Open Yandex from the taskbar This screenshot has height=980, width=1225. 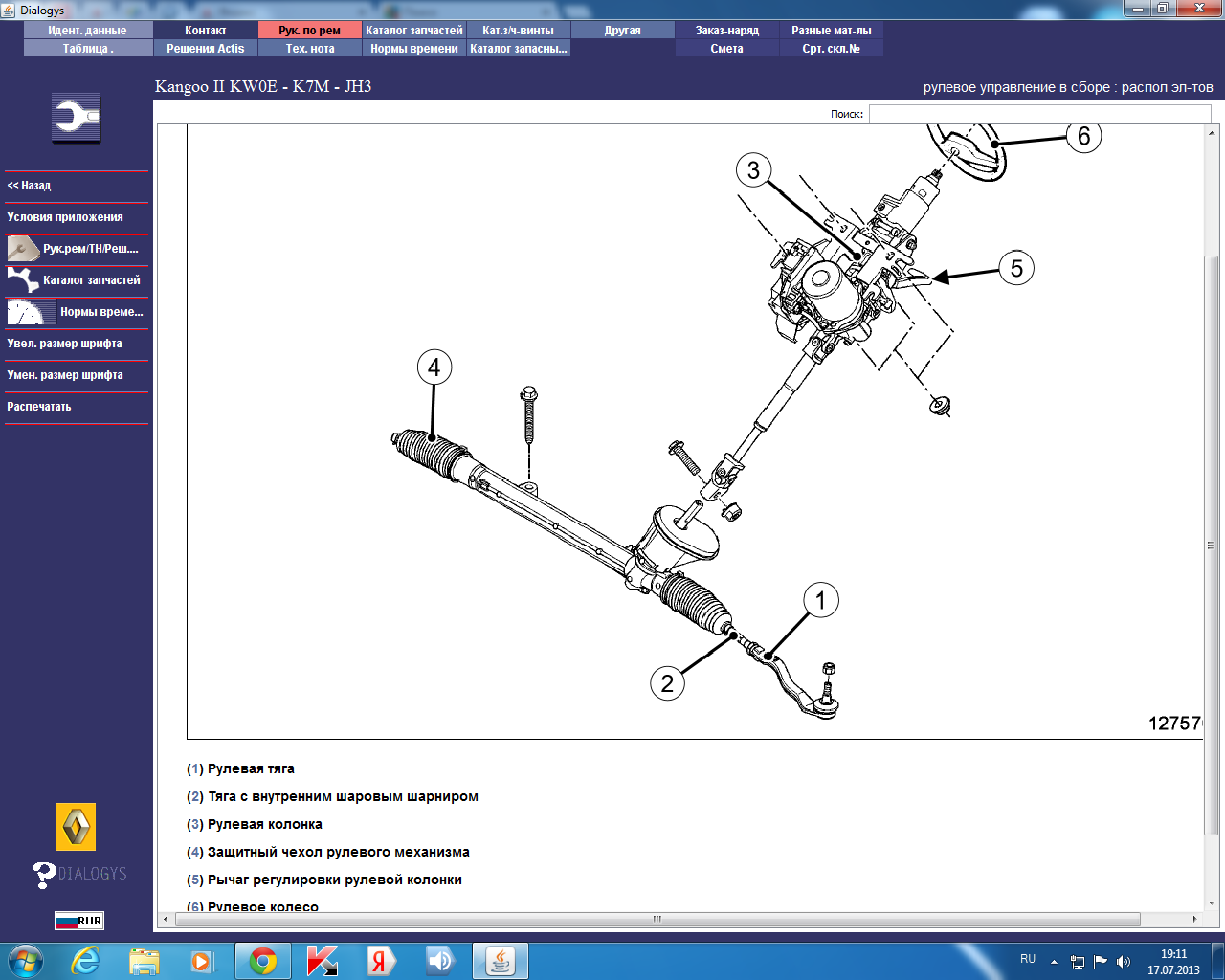[381, 961]
